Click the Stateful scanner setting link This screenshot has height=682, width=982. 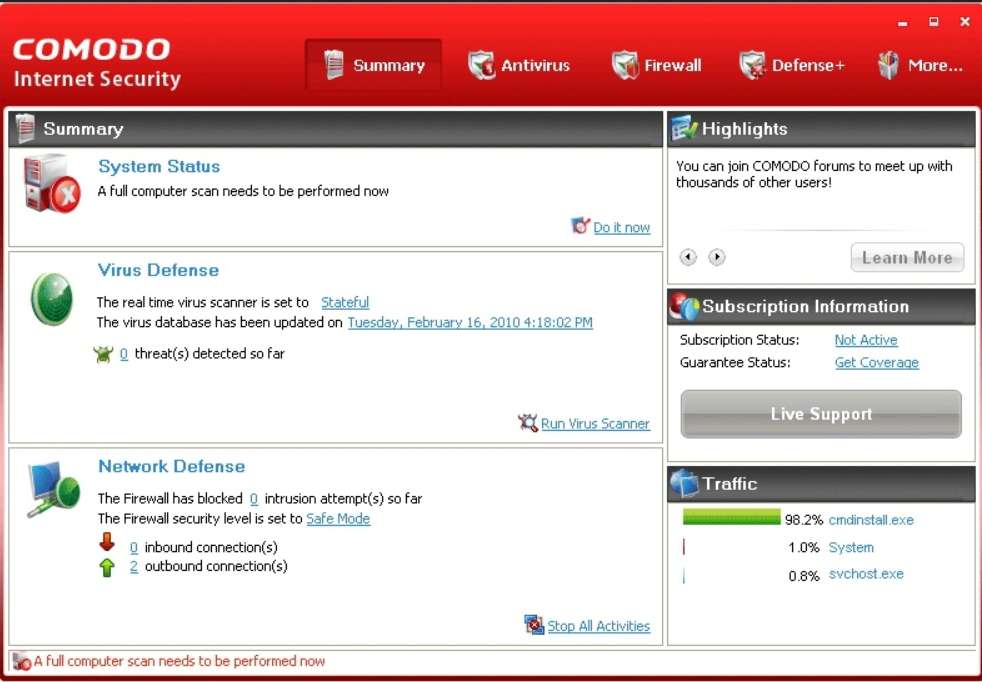tap(345, 302)
